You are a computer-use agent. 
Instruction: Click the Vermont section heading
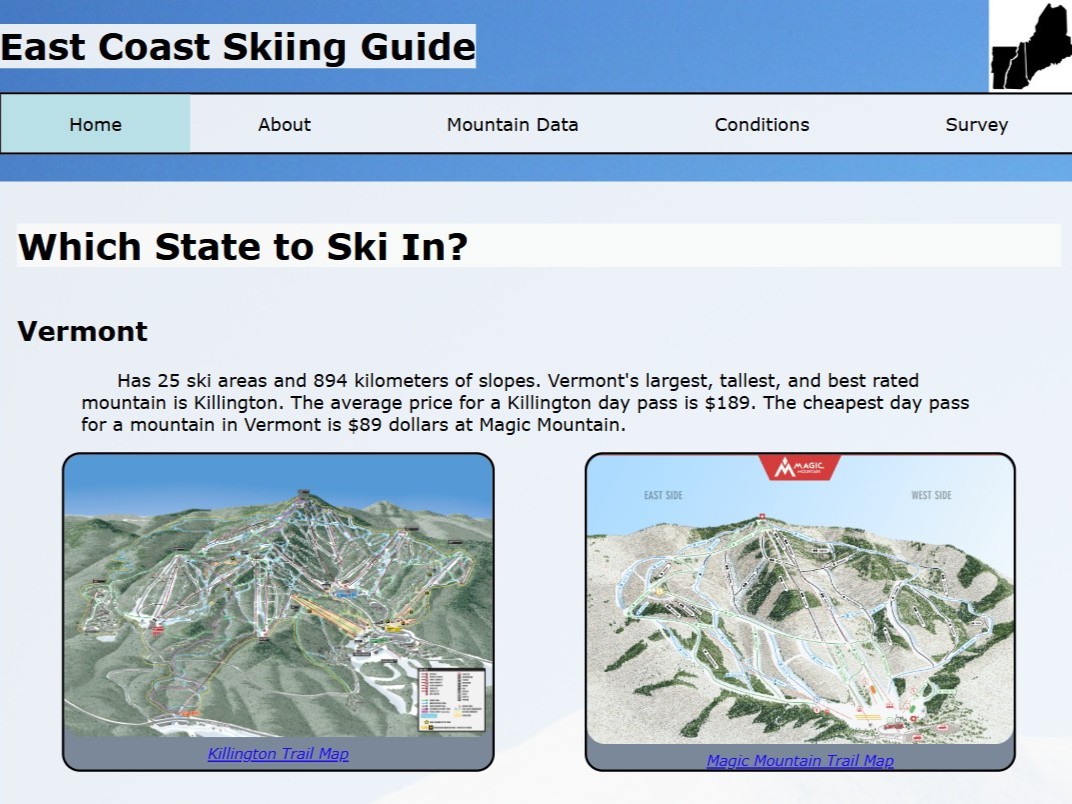(82, 331)
